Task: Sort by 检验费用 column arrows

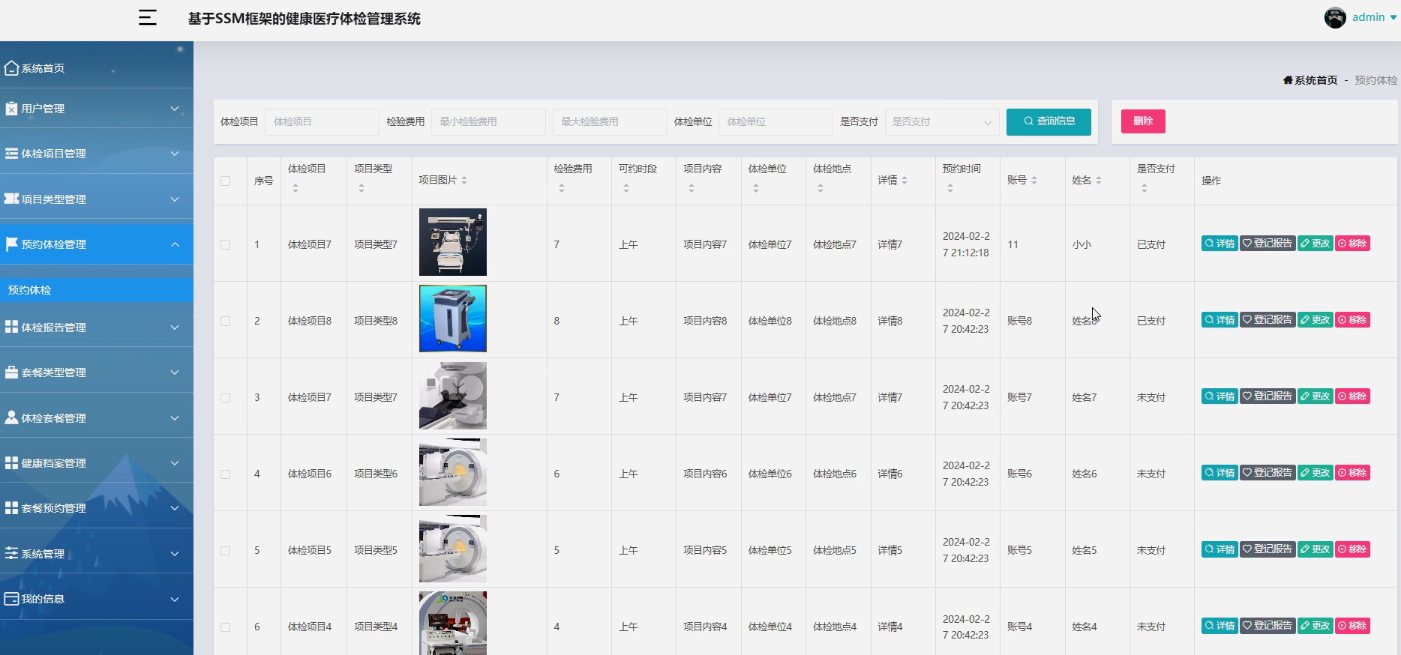Action: [x=561, y=189]
